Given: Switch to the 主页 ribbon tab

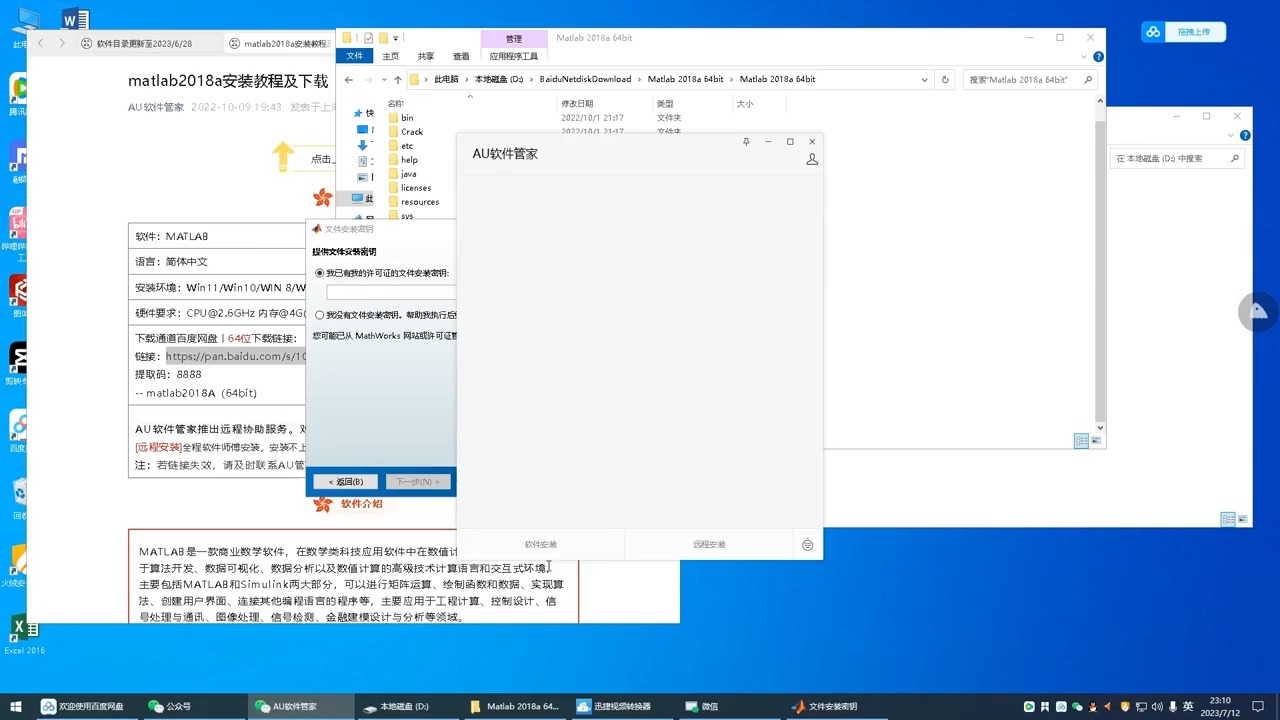Looking at the screenshot, I should [x=390, y=56].
